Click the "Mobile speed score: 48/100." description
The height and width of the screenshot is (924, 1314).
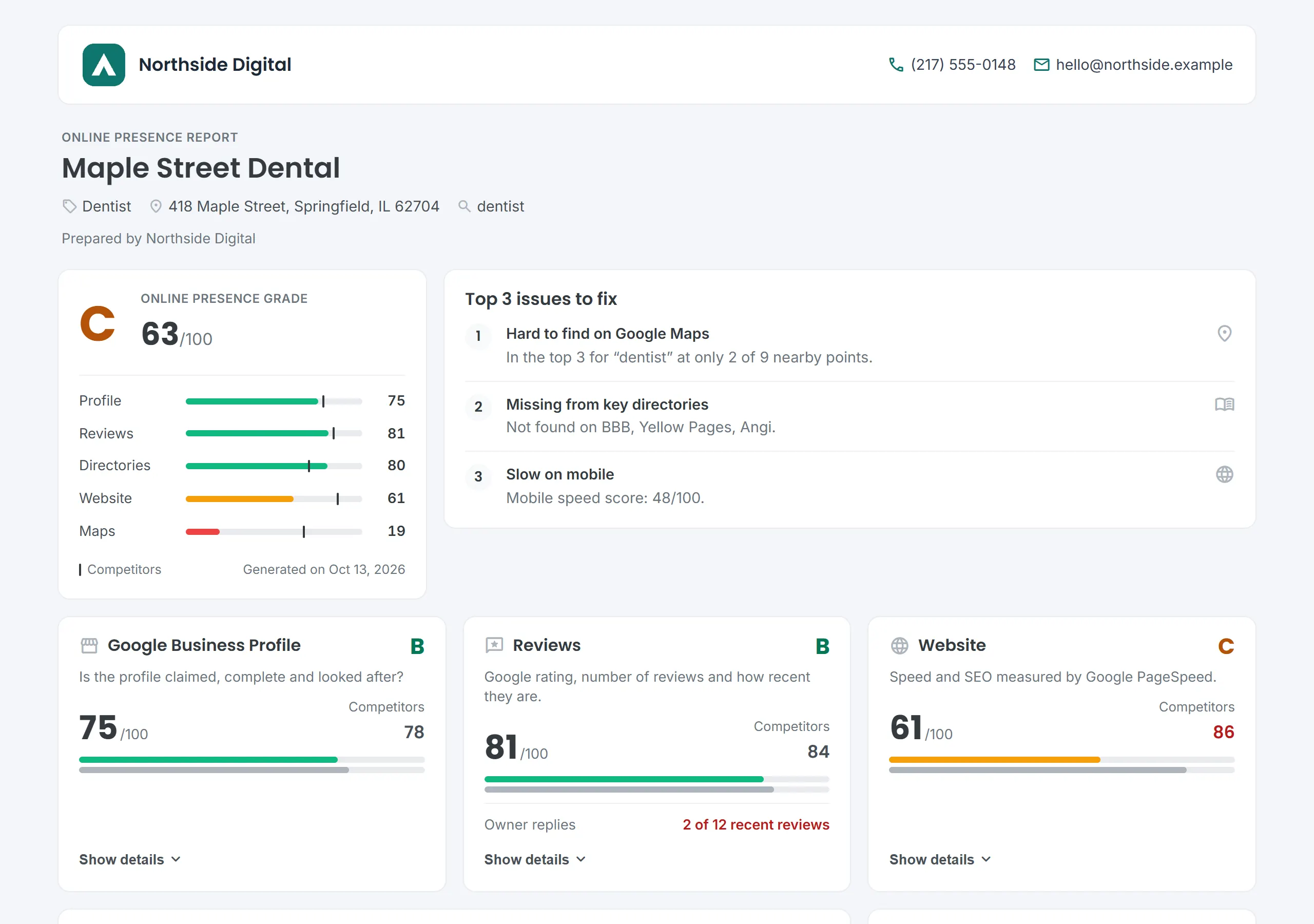point(605,498)
